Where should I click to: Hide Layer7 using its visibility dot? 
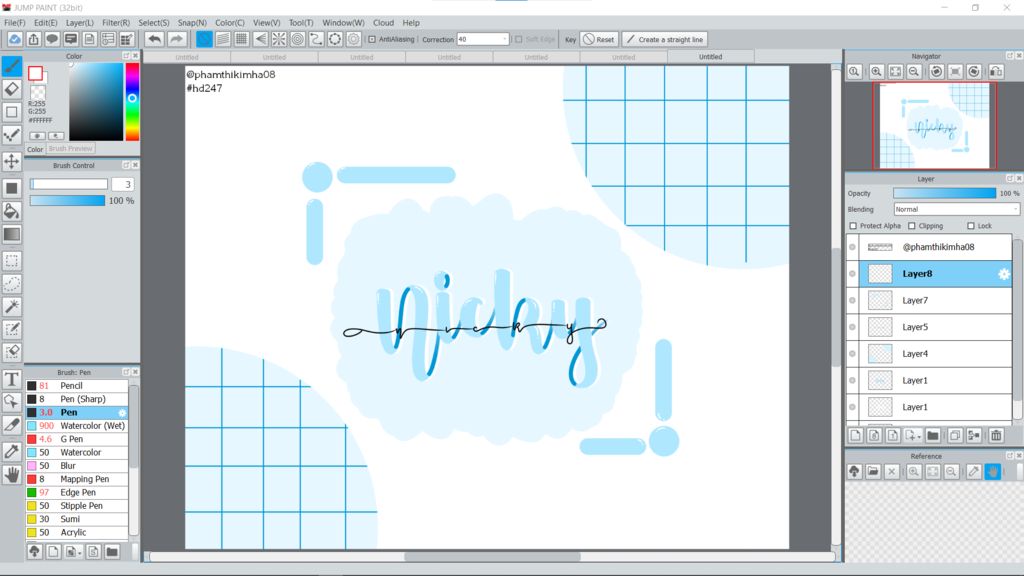point(852,300)
